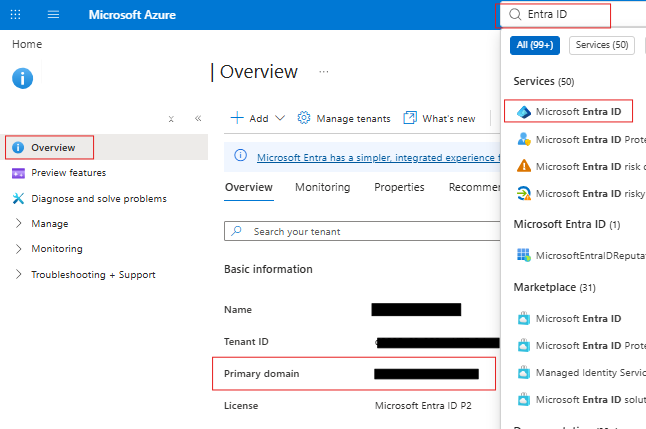Open Diagnose and solve problems

[x=99, y=199]
